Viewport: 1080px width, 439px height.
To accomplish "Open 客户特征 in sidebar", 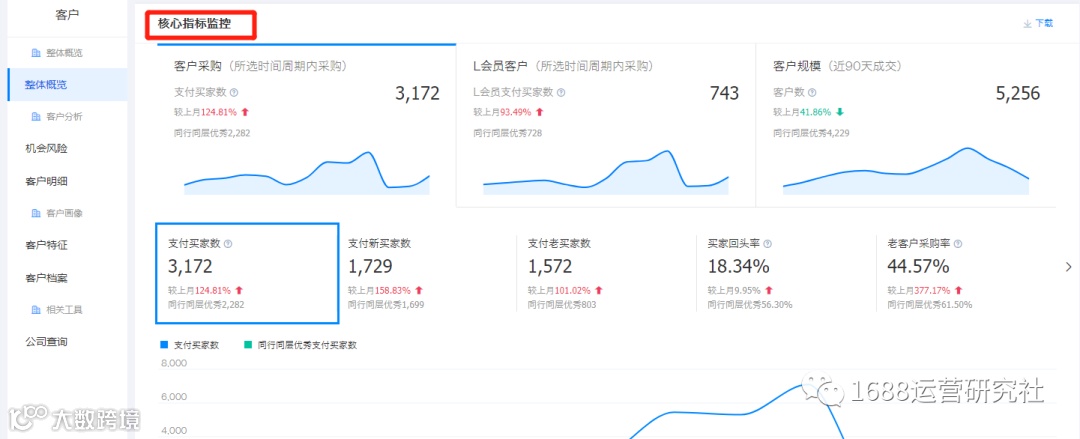I will tap(46, 245).
